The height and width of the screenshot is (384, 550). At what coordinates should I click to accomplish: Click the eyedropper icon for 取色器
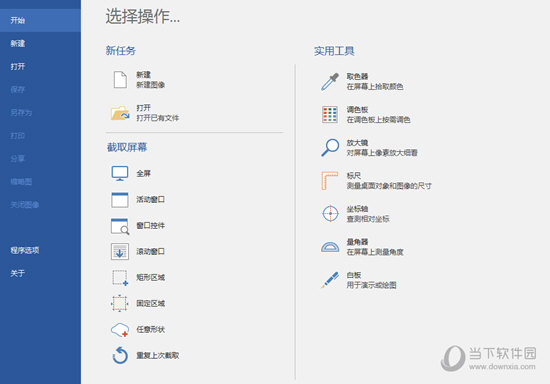pos(330,81)
